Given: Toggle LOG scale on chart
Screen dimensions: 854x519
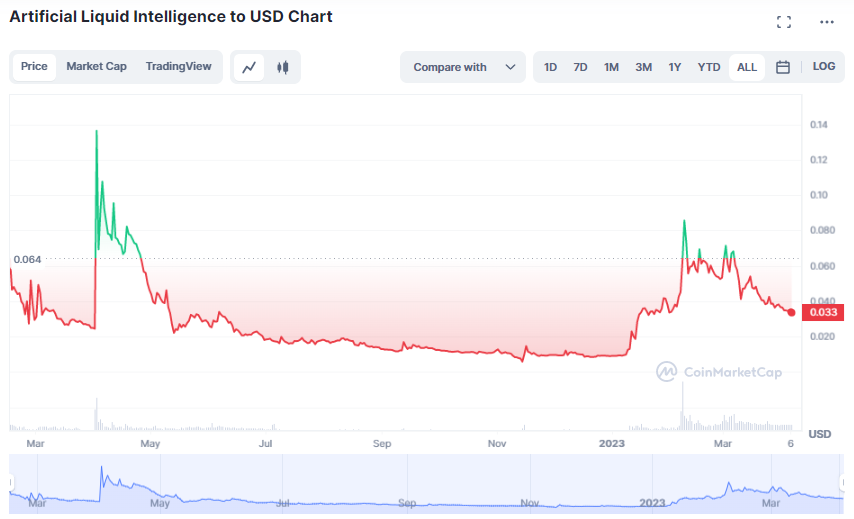Looking at the screenshot, I should pyautogui.click(x=823, y=67).
